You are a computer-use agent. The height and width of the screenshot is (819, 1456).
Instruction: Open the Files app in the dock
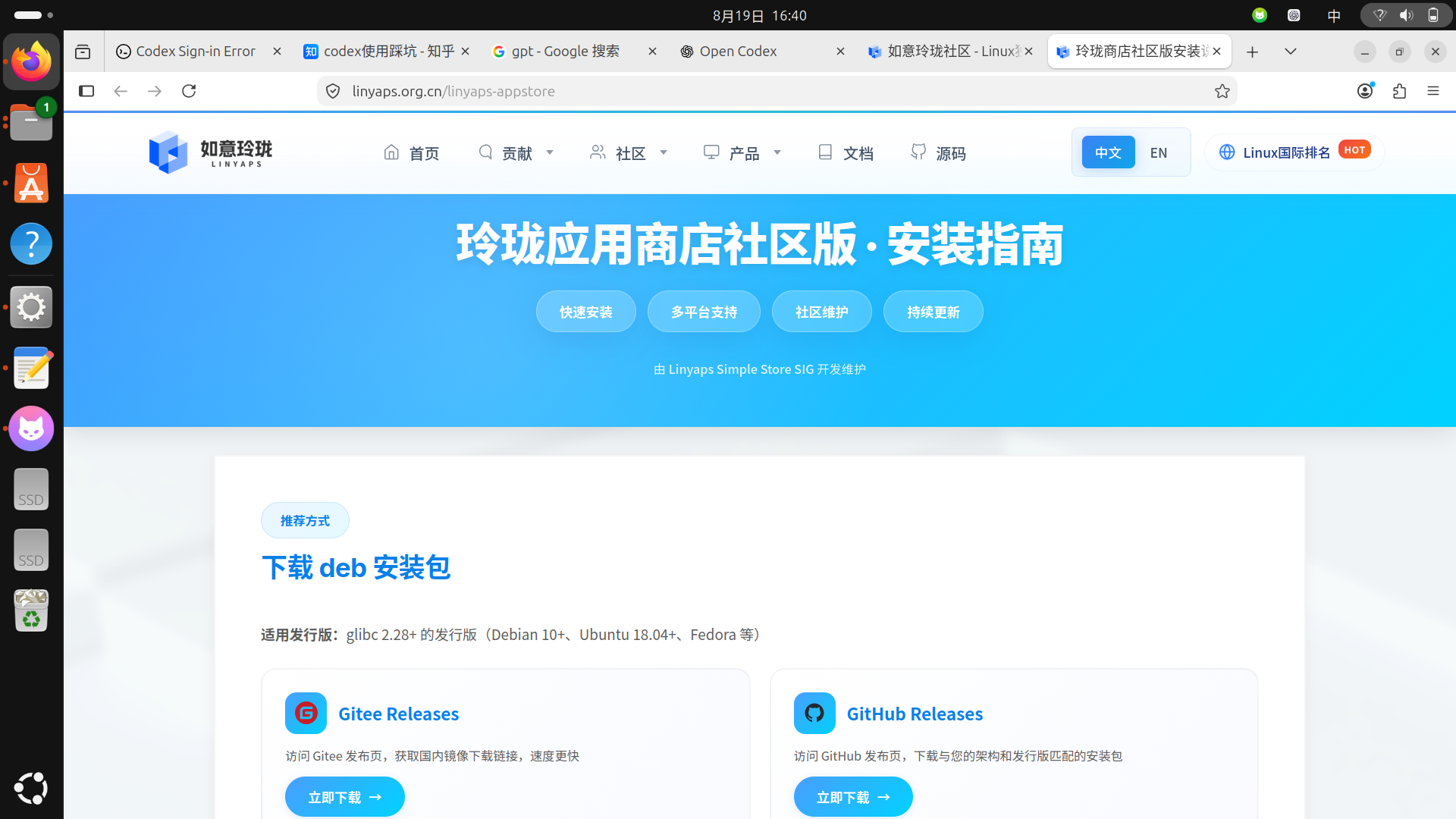click(31, 122)
